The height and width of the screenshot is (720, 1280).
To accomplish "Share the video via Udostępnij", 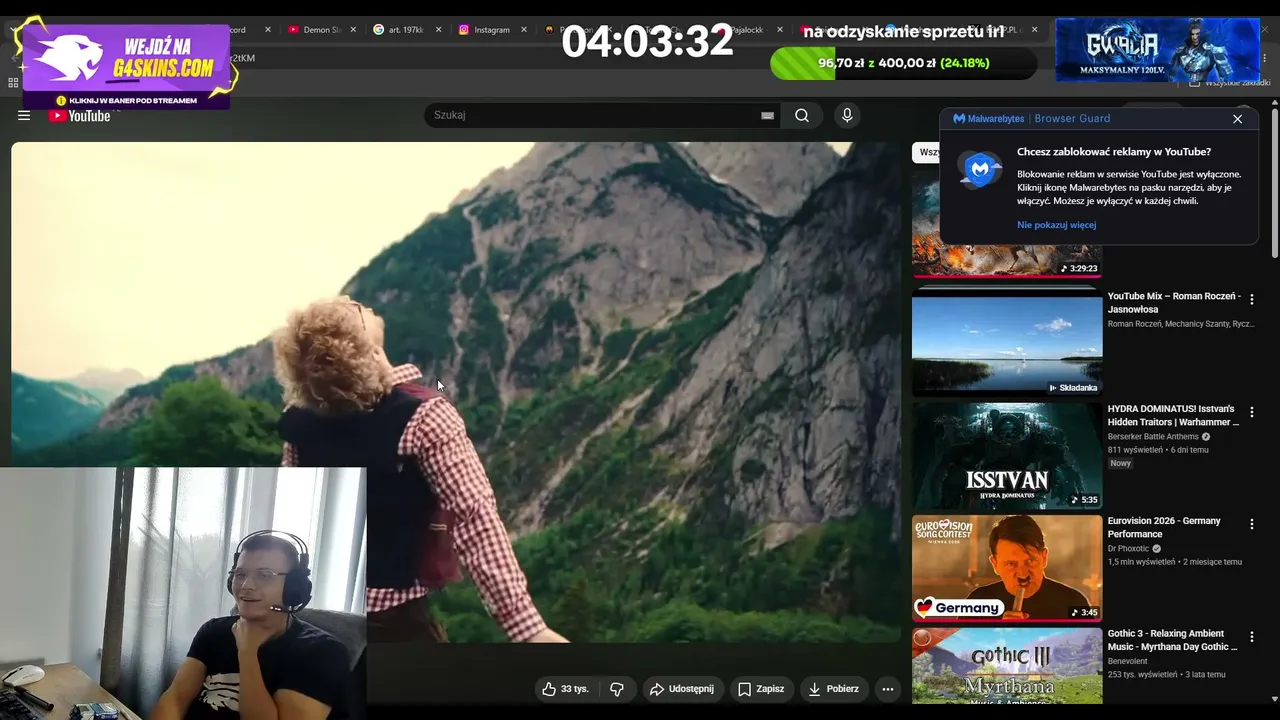I will coord(681,689).
